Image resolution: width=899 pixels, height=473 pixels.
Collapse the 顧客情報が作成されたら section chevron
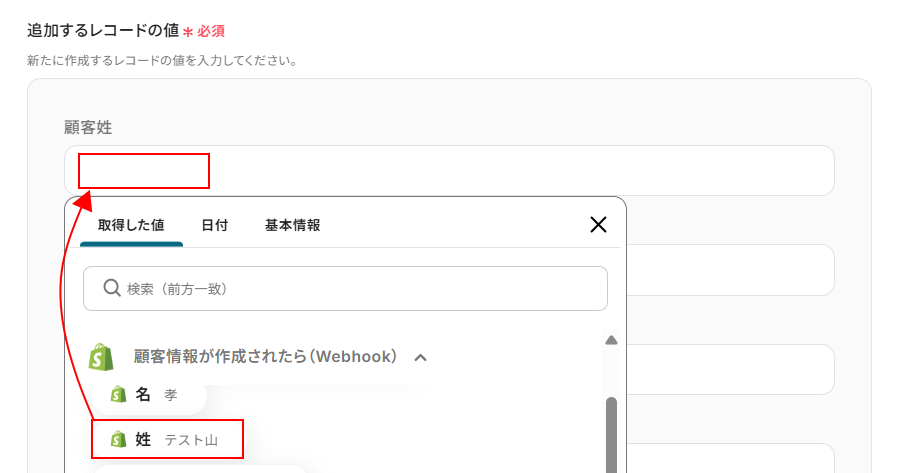coord(420,358)
